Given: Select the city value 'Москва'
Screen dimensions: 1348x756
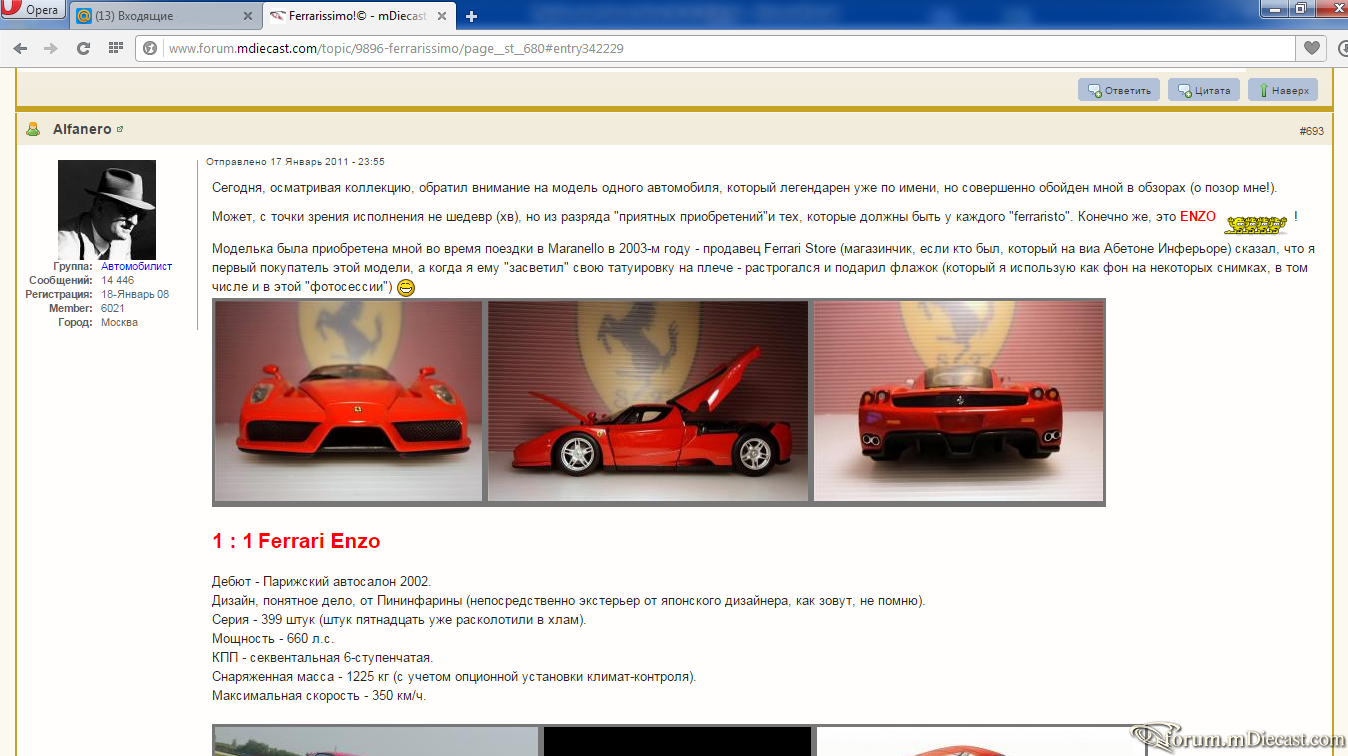Looking at the screenshot, I should [119, 323].
